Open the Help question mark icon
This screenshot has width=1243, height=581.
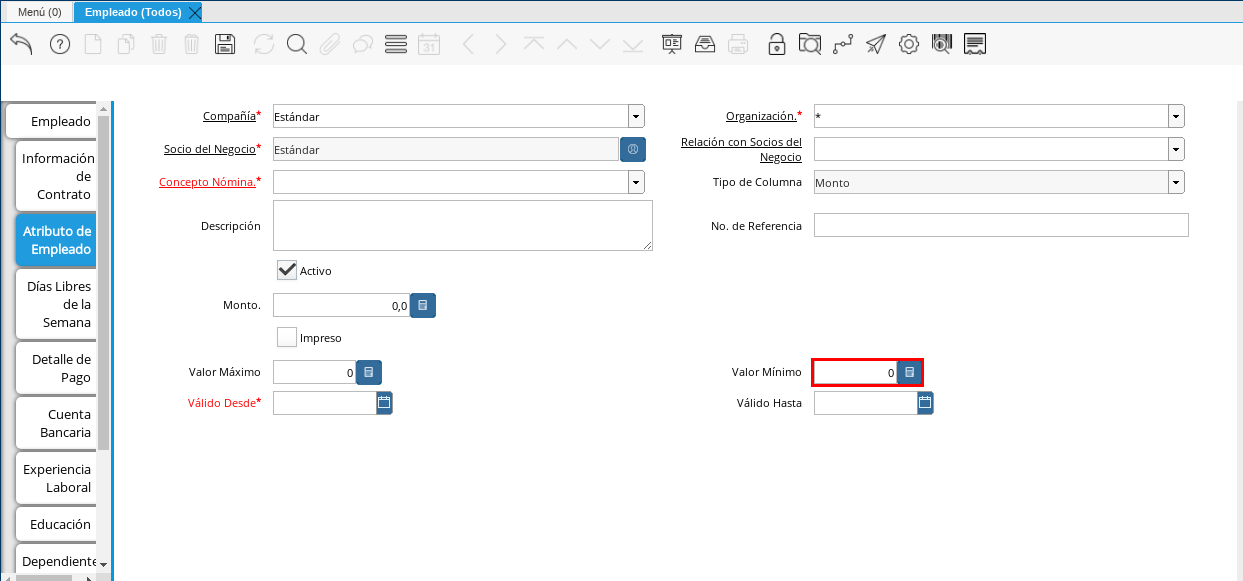(x=60, y=44)
